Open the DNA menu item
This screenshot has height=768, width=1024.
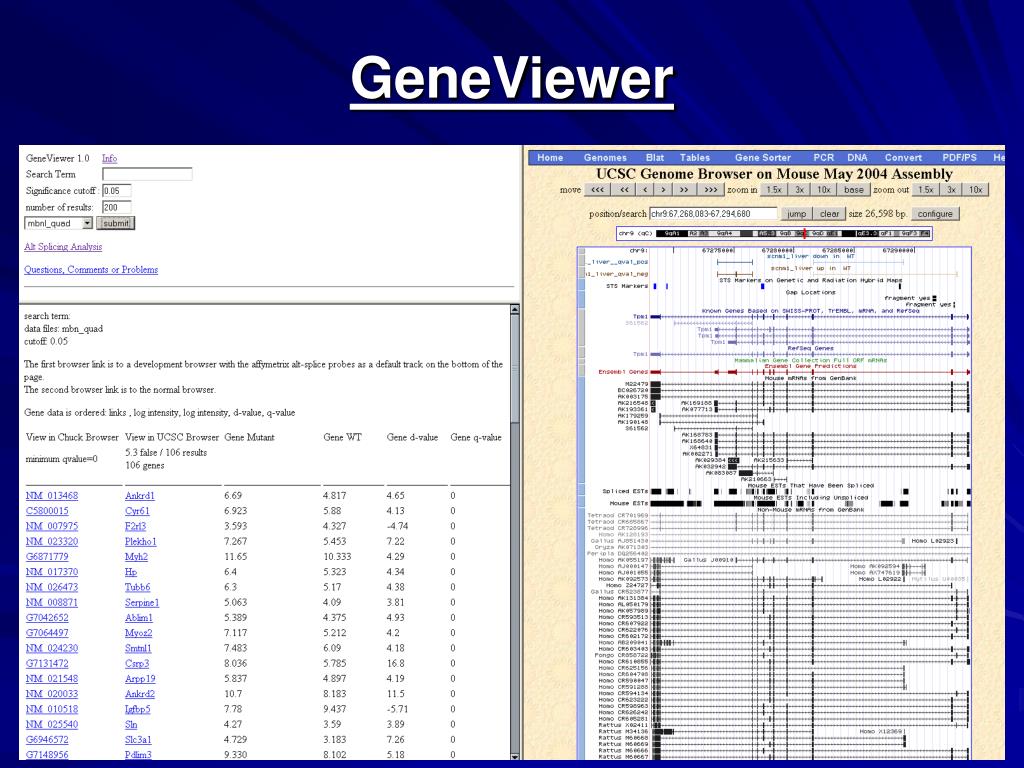coord(857,157)
